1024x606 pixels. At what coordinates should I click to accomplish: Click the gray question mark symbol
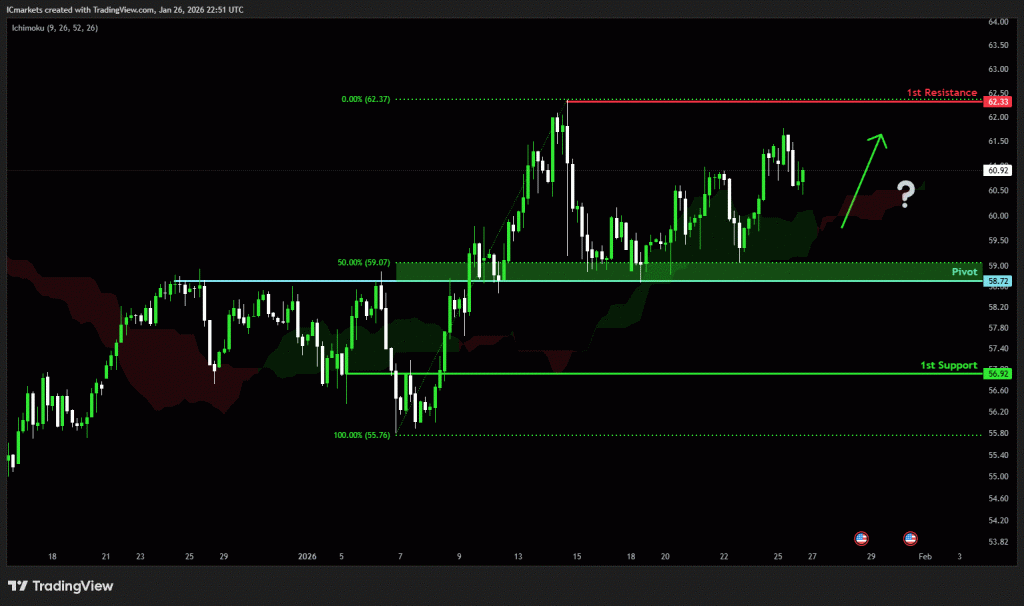tap(906, 194)
